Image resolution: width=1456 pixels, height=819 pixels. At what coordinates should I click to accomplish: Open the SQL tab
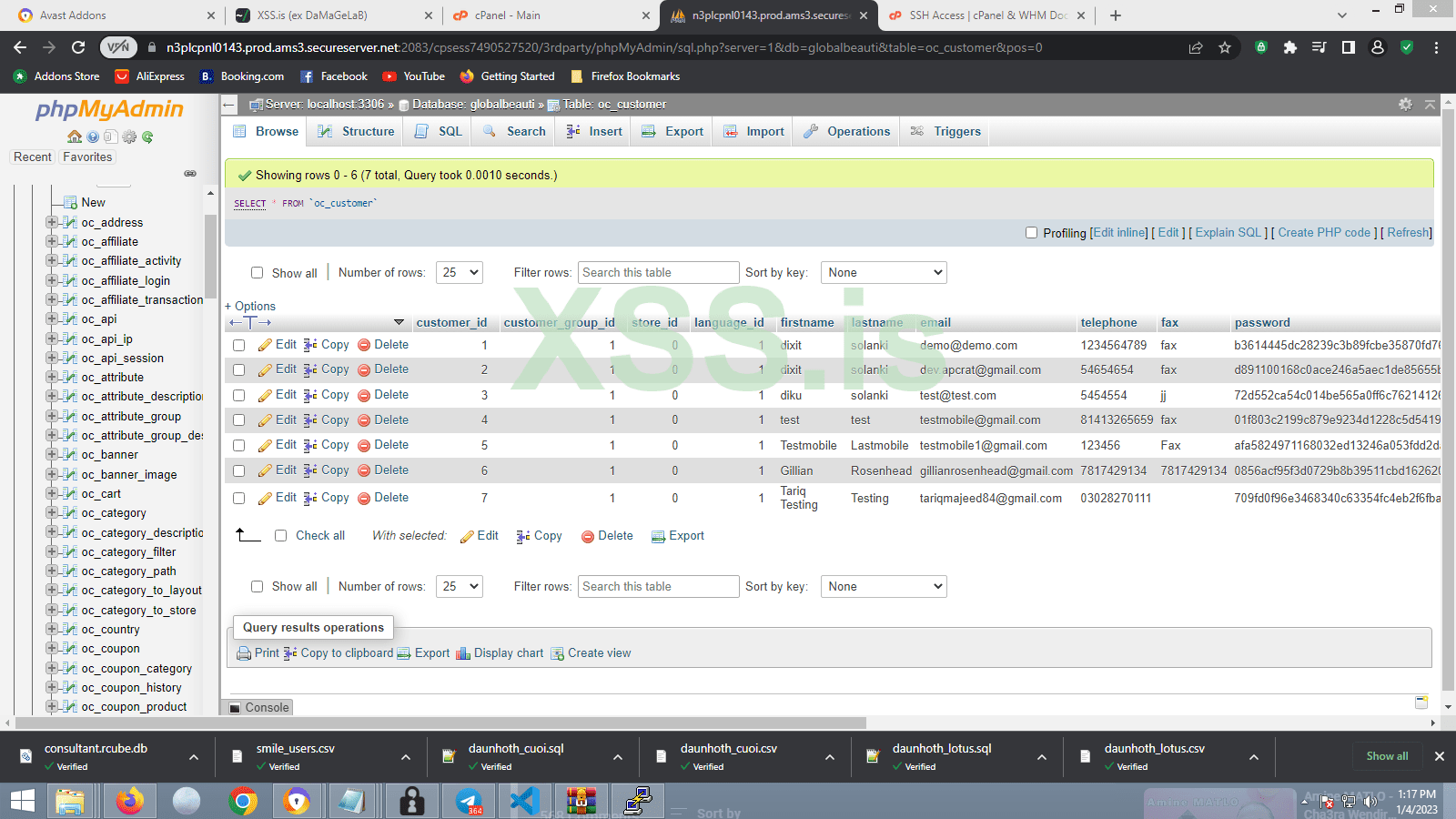click(x=439, y=132)
